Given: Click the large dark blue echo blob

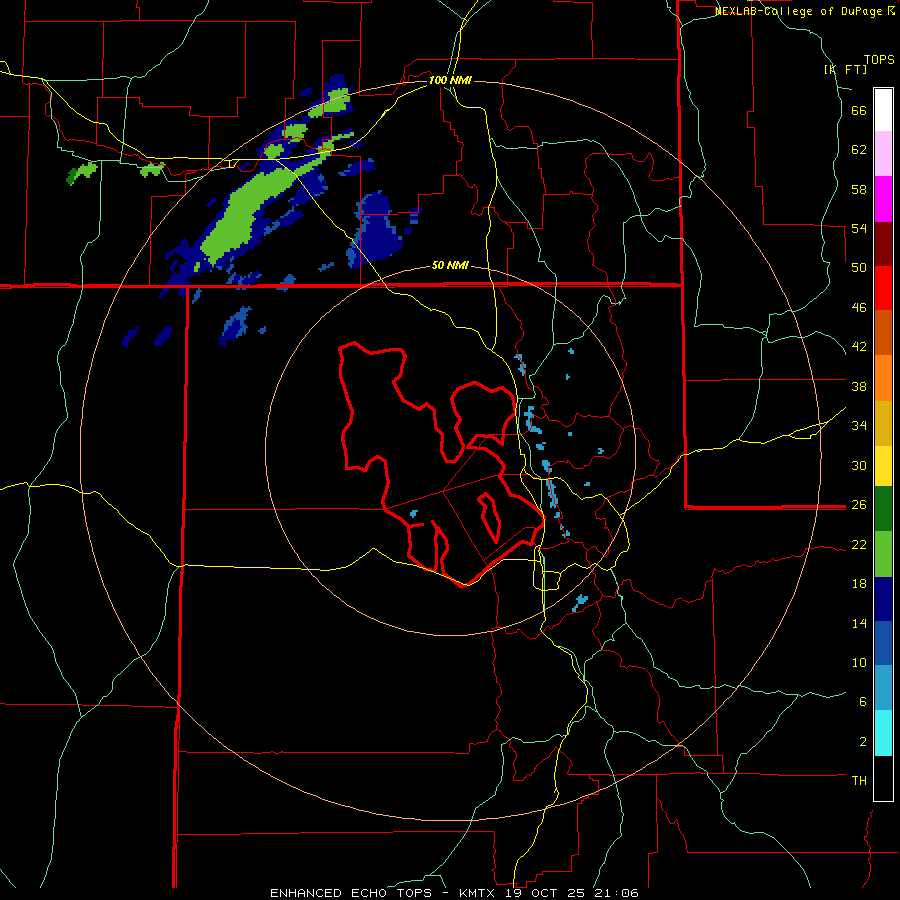Looking at the screenshot, I should [x=376, y=230].
